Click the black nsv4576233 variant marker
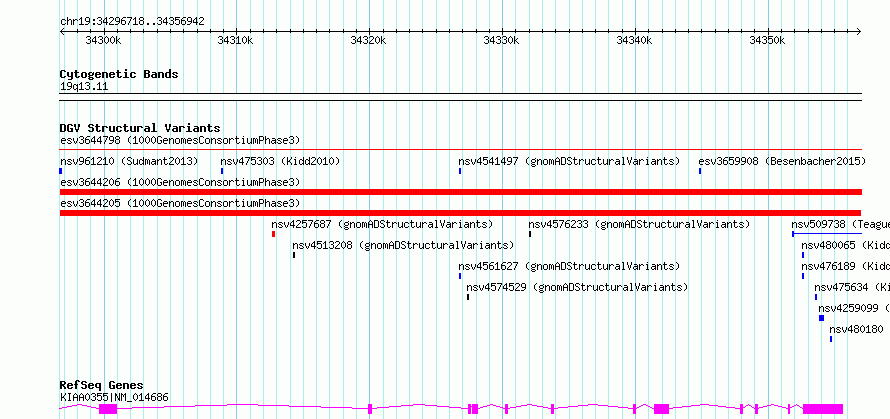The width and height of the screenshot is (890, 419). pos(530,234)
